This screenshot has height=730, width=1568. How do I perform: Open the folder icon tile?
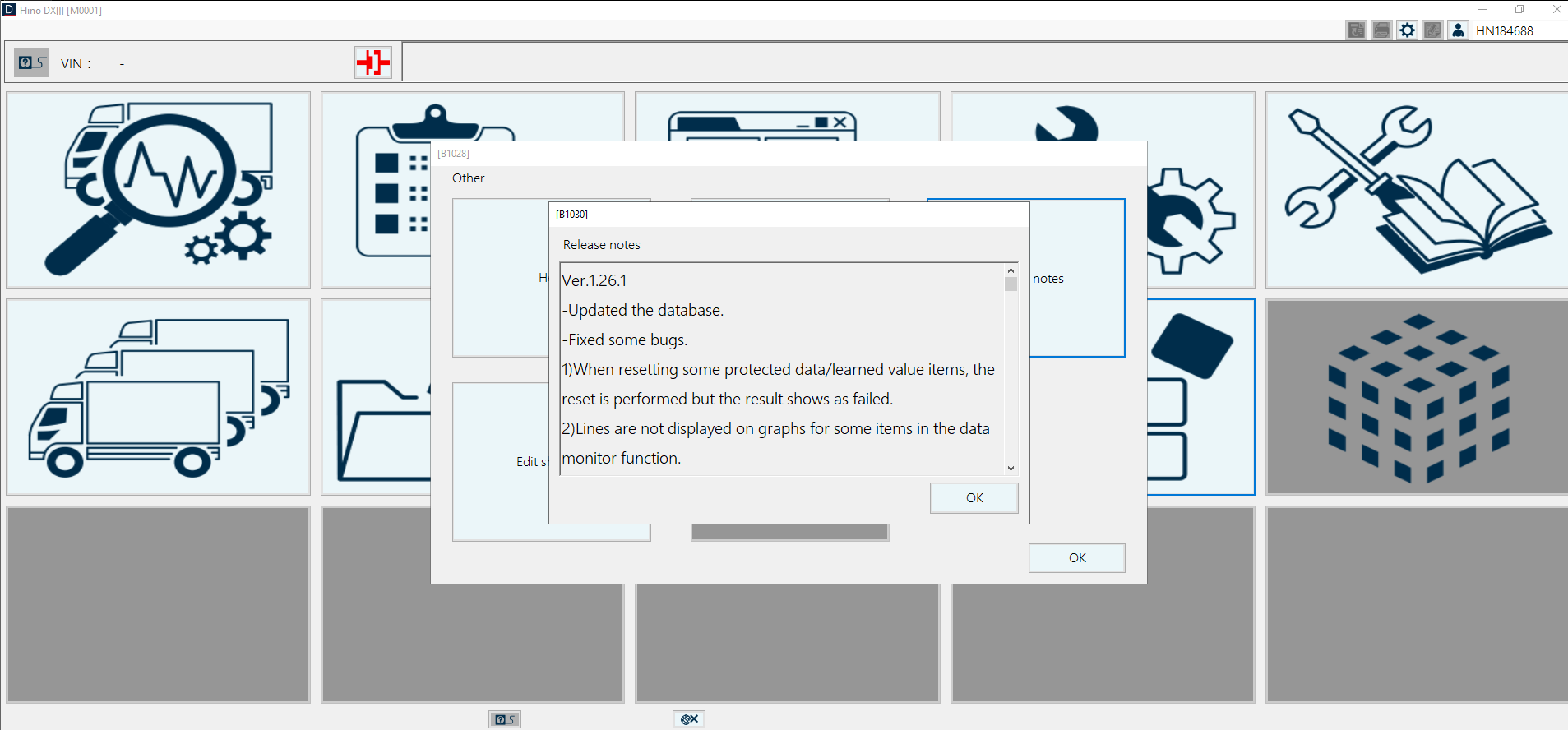pyautogui.click(x=376, y=397)
